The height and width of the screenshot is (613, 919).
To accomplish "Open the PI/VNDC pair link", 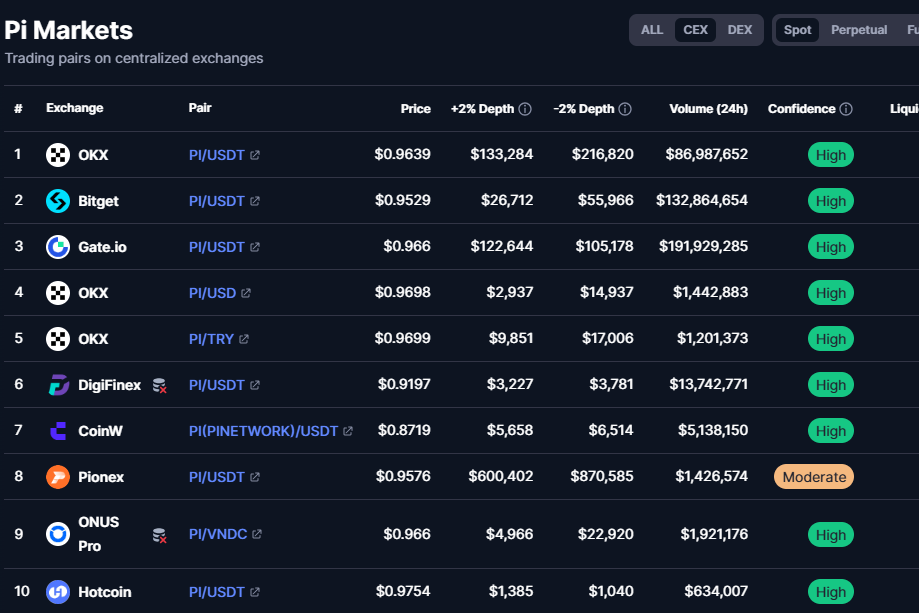I will (217, 534).
